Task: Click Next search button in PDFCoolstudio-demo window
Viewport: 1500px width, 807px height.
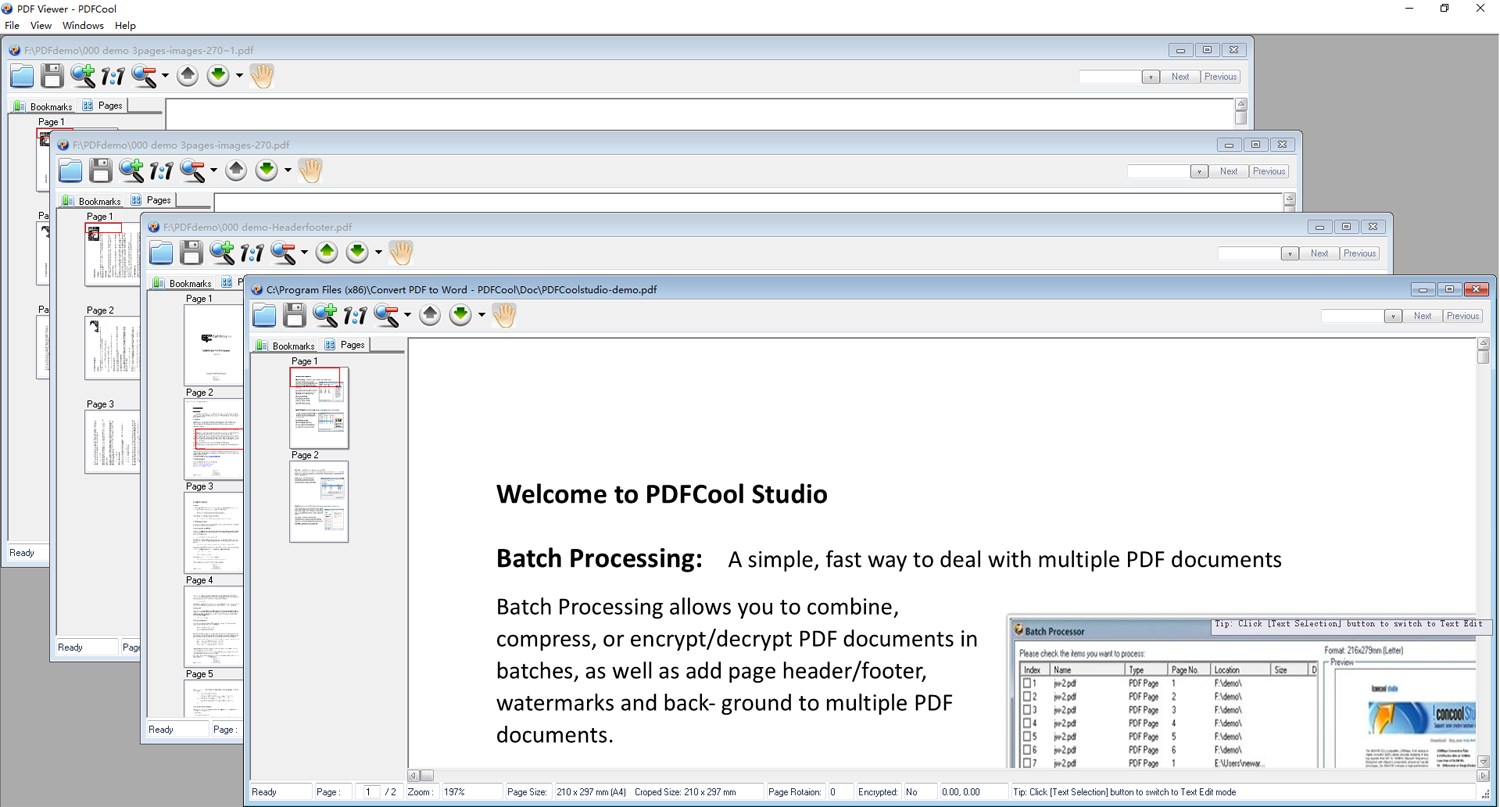Action: (1423, 316)
